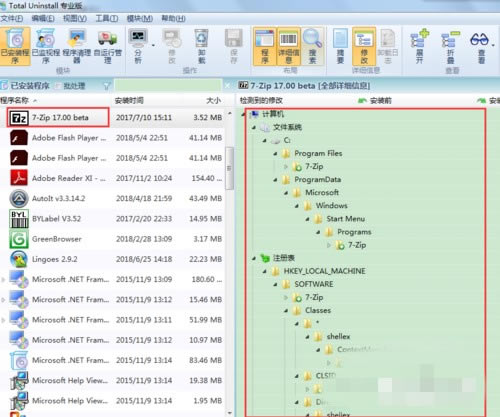This screenshot has width=500, height=417.
Task: Click the View (查看) glasses icon
Action: (480, 40)
